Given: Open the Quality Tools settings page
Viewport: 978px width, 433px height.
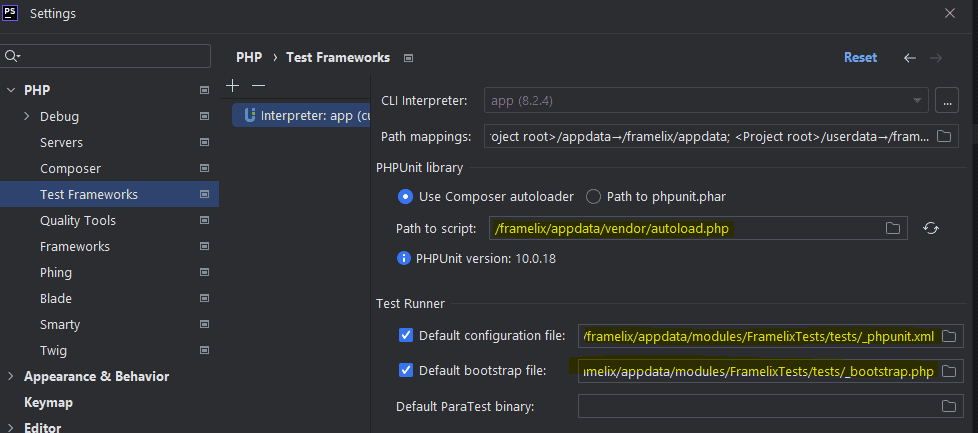Looking at the screenshot, I should pos(78,221).
